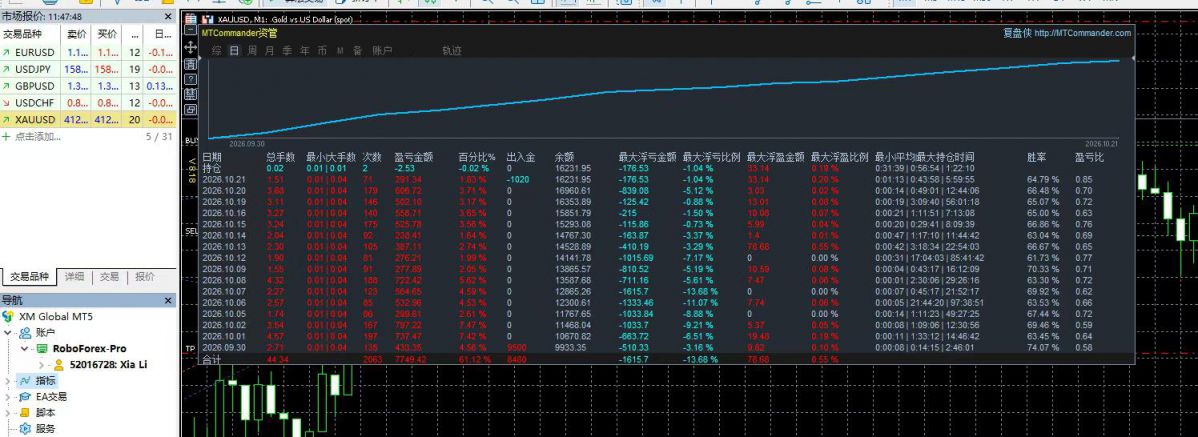1198x437 pixels.
Task: Click the 卖价 column header
Action: click(76, 34)
